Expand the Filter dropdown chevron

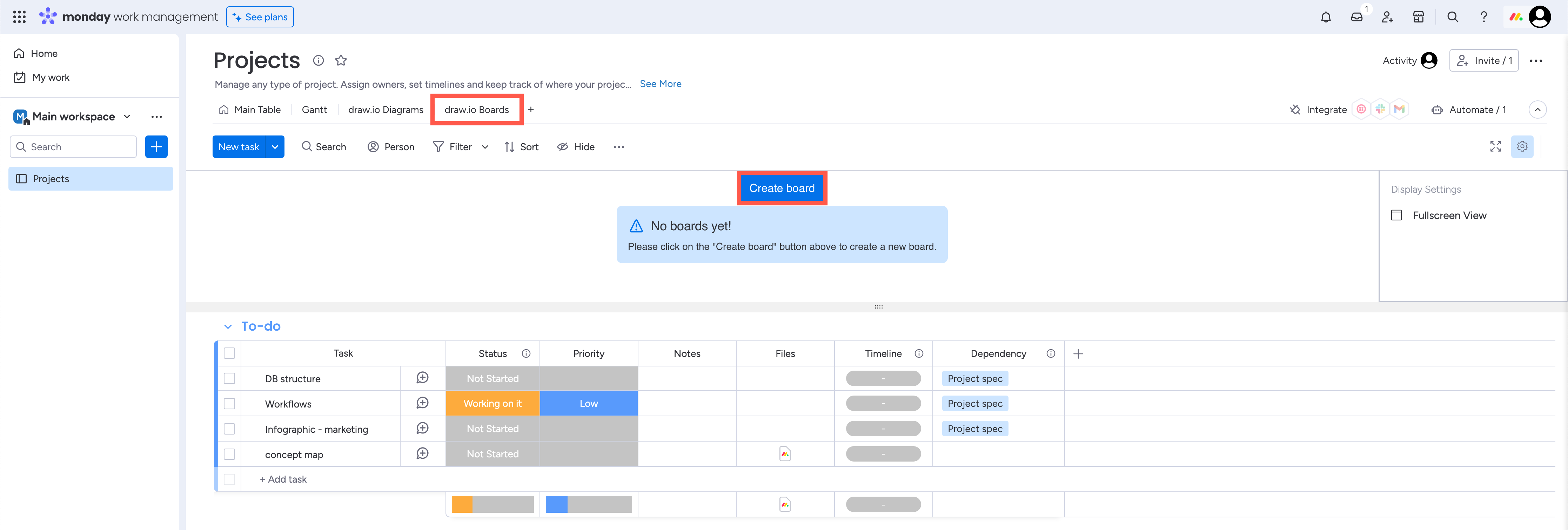pyautogui.click(x=484, y=146)
